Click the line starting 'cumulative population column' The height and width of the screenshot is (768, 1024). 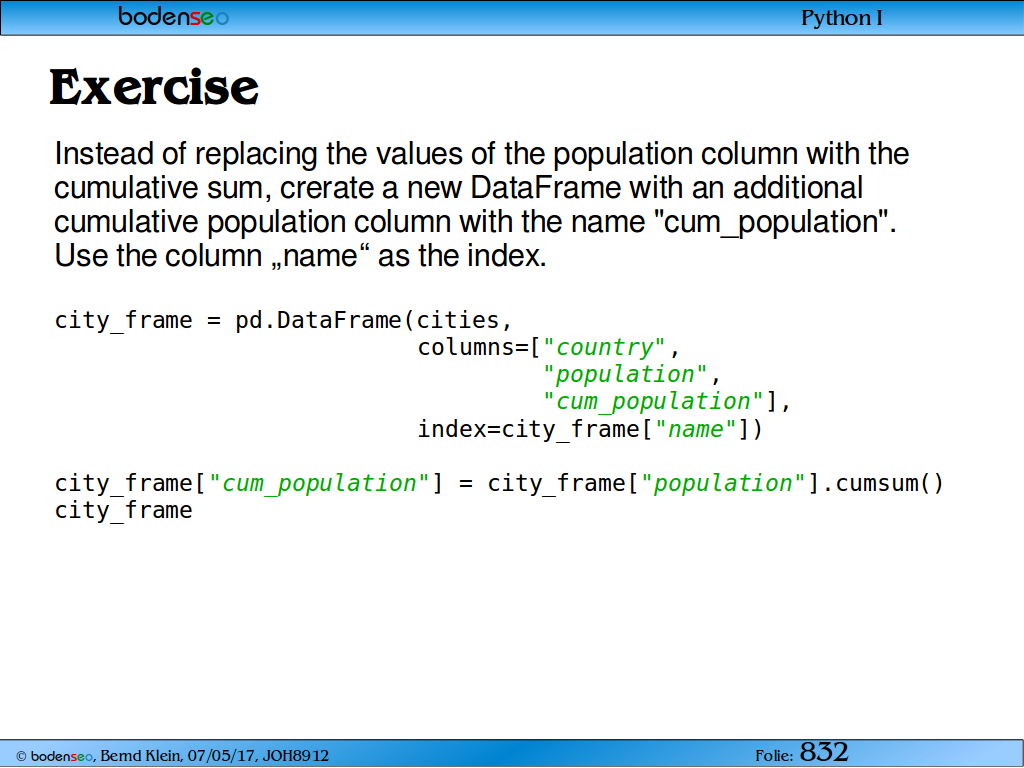click(x=475, y=222)
